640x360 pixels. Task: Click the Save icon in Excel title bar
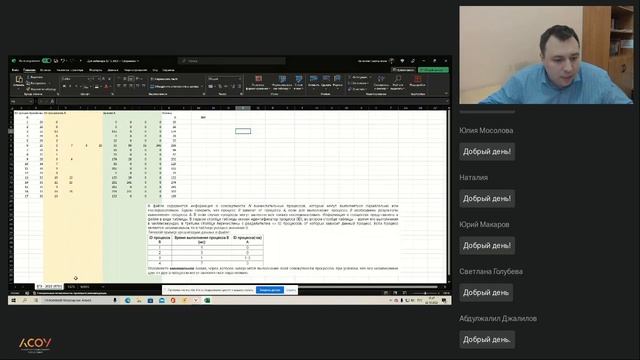tap(56, 61)
